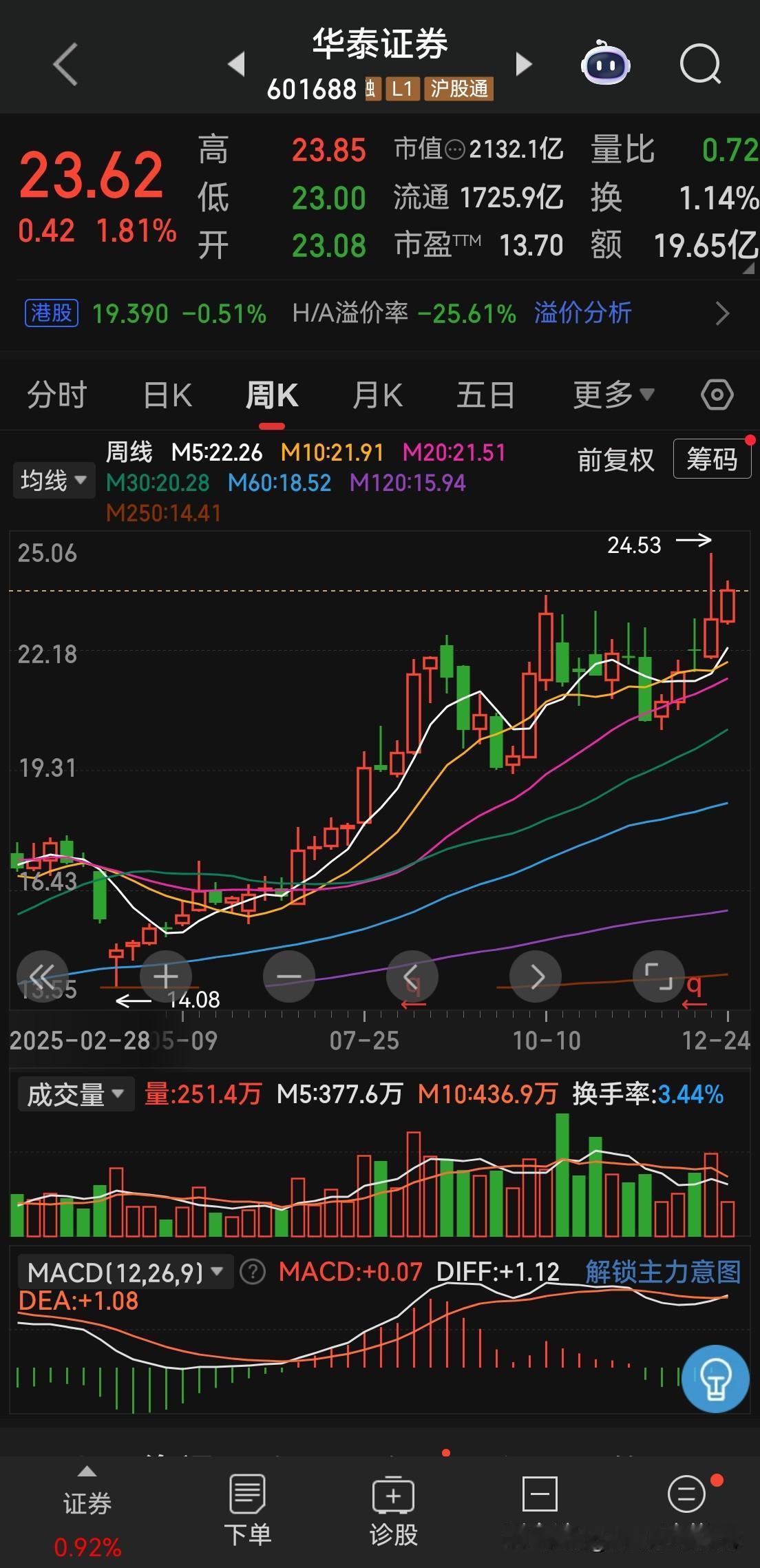
Task: Tap the minus-box icon in bottom bar
Action: [540, 1496]
